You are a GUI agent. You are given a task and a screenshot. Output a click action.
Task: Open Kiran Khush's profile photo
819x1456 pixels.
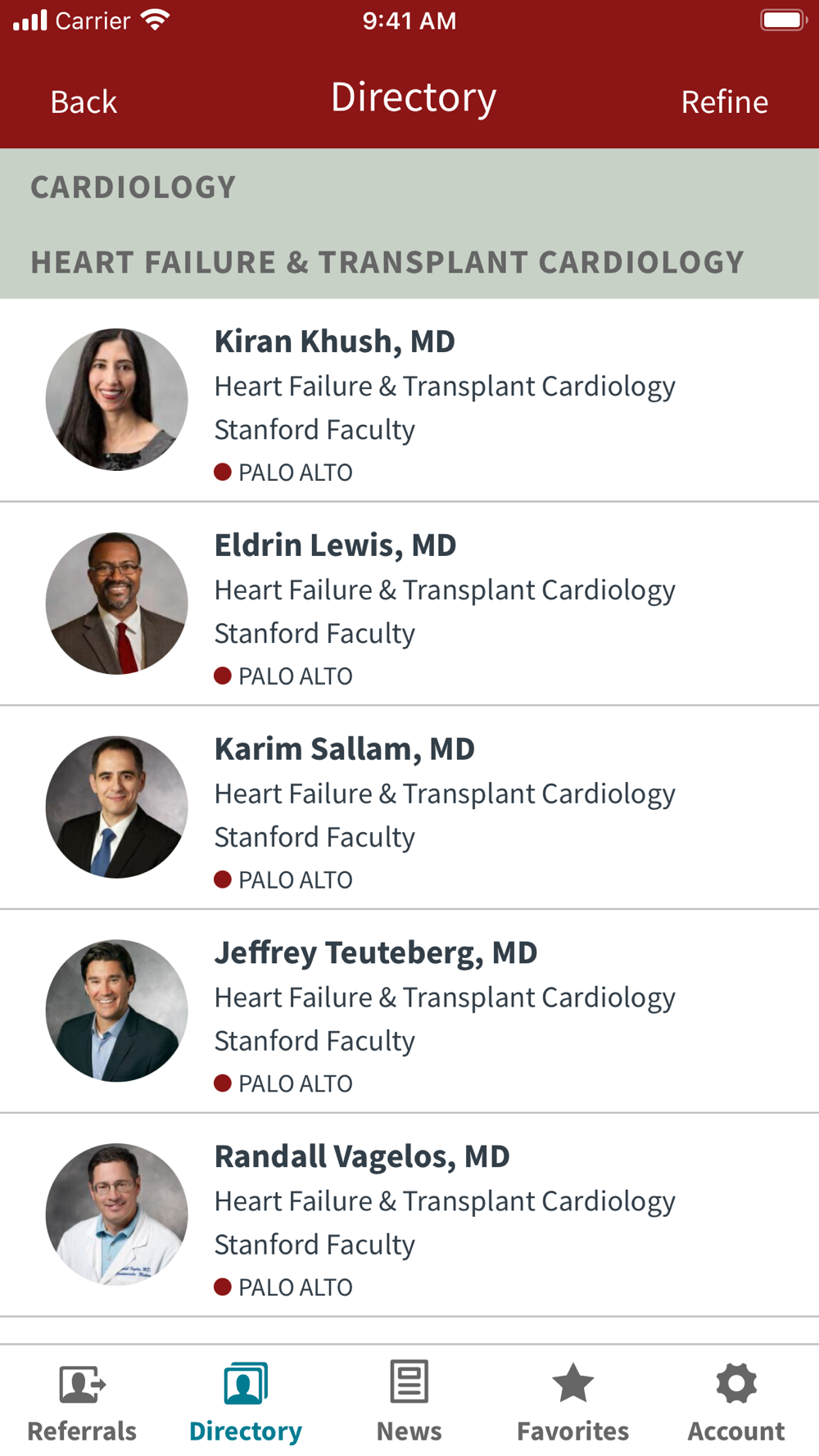[117, 400]
